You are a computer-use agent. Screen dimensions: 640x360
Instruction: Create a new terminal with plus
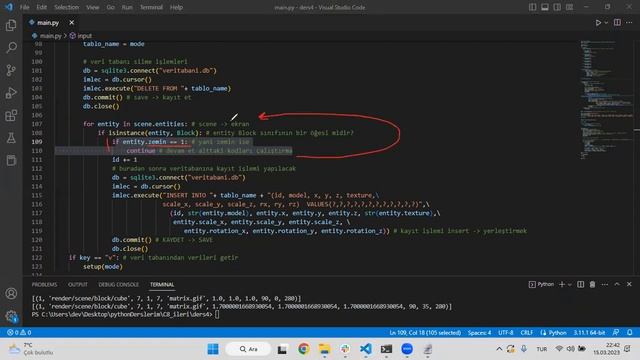[562, 284]
